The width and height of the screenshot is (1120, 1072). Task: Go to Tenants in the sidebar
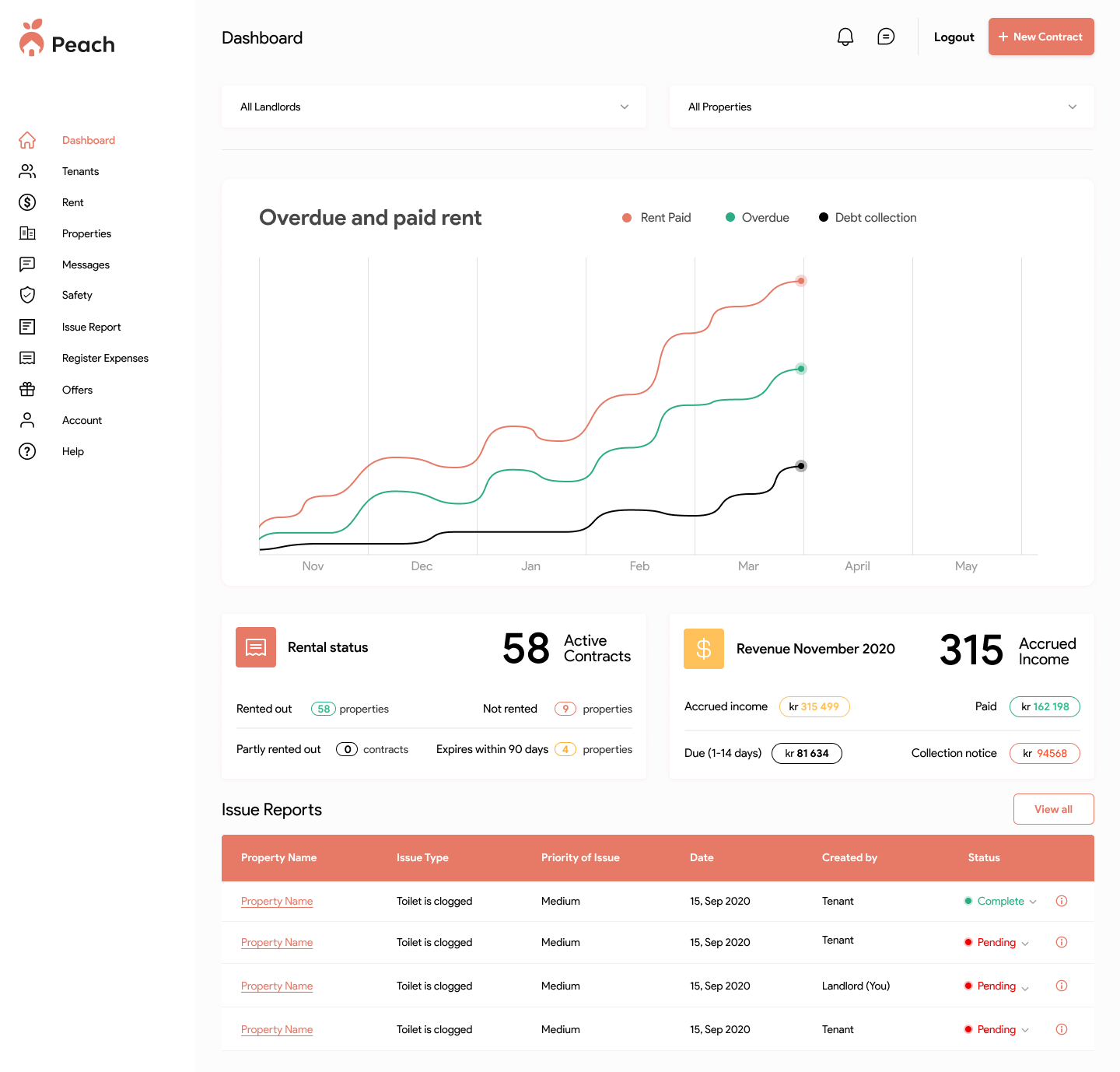tap(80, 171)
